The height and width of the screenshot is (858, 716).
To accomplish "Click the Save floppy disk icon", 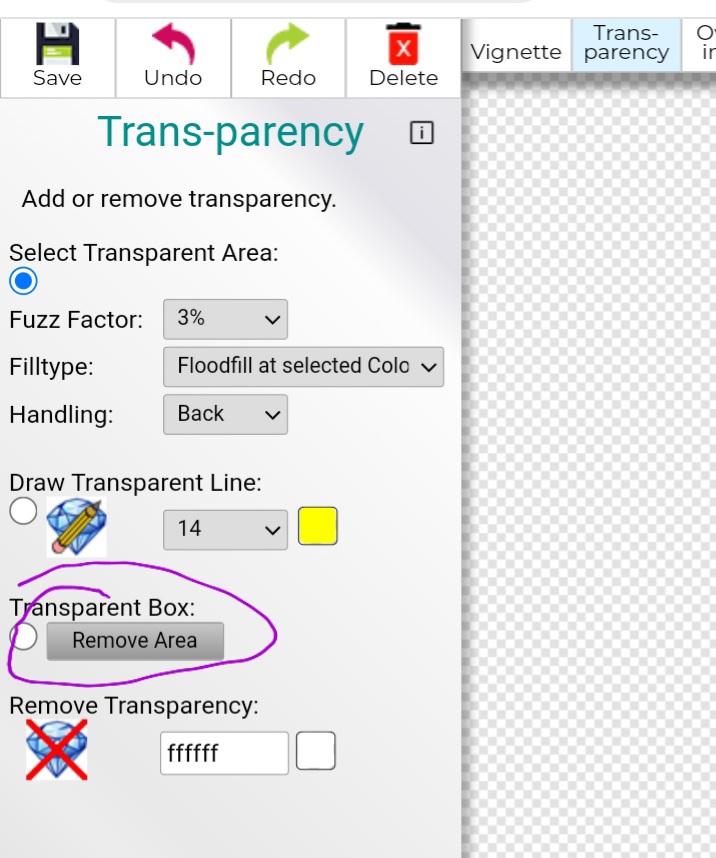I will (x=57, y=44).
